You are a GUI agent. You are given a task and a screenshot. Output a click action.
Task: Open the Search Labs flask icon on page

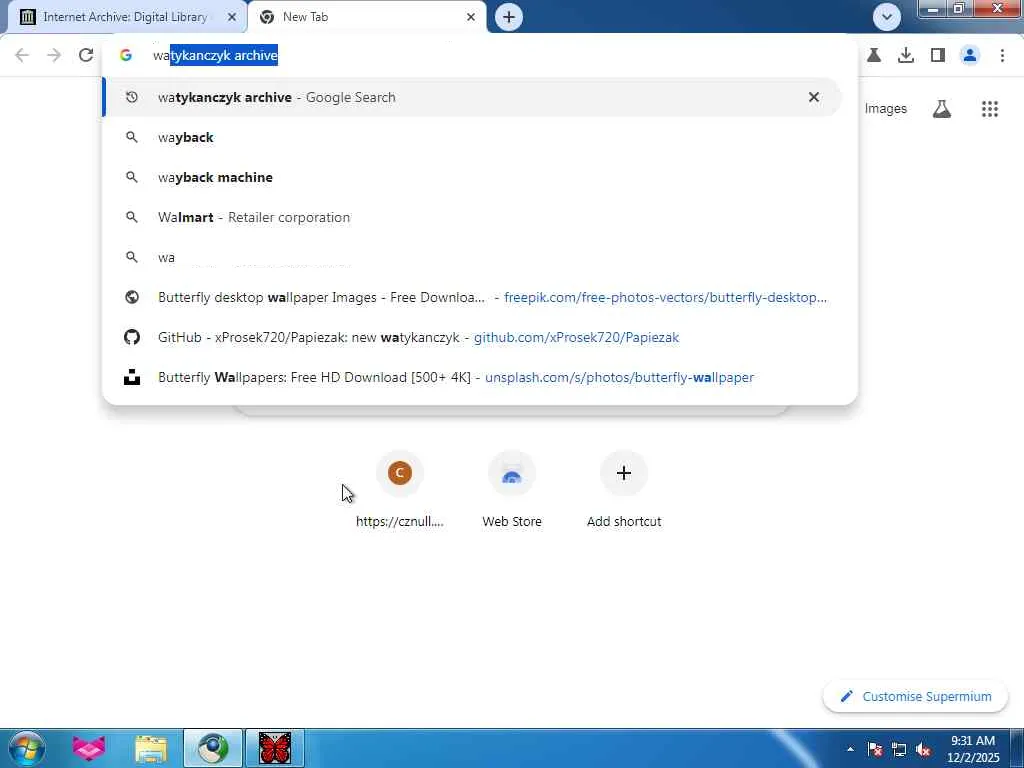point(941,108)
